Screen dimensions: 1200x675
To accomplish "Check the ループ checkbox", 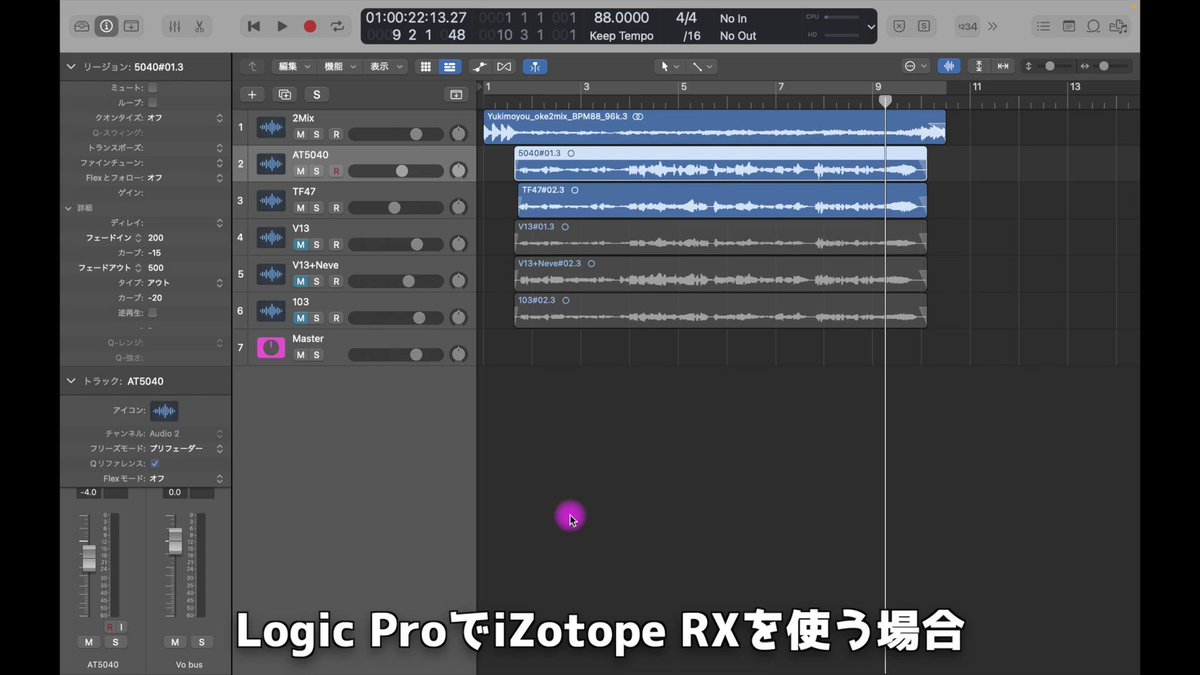I will 153,103.
